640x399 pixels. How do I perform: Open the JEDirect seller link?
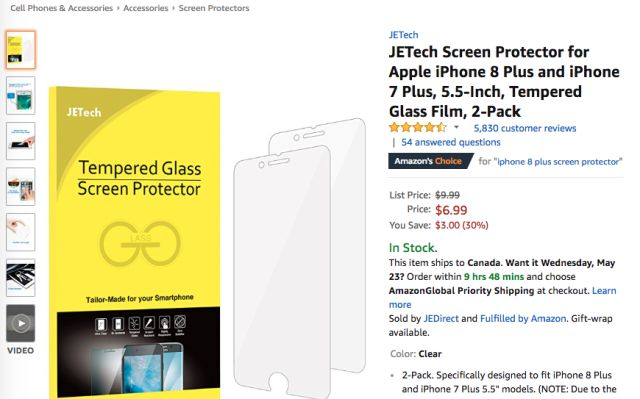click(x=441, y=319)
